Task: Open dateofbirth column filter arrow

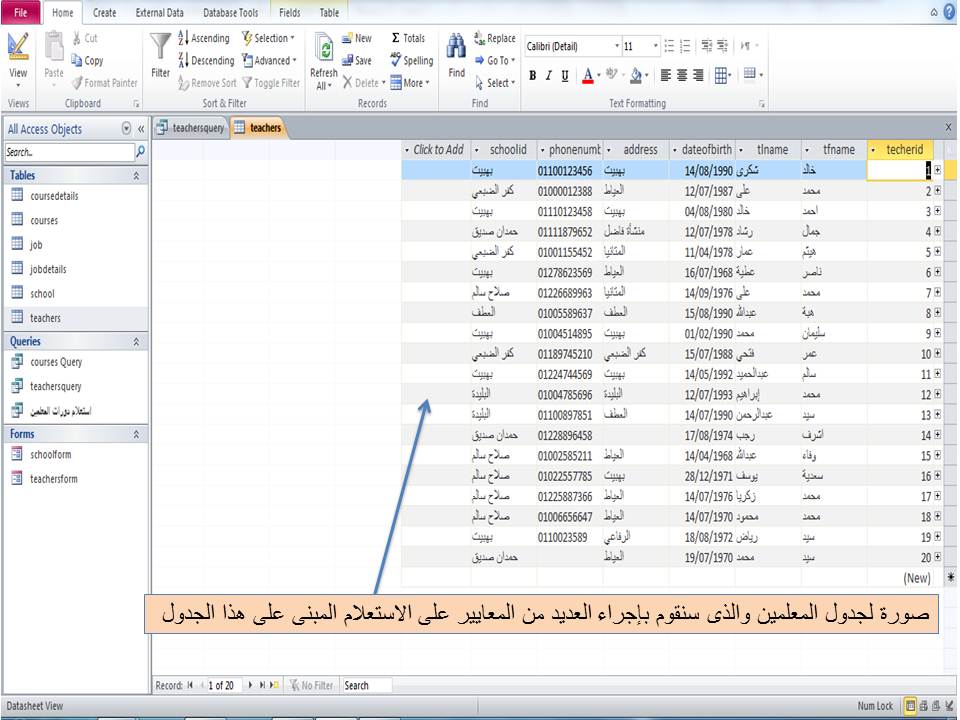Action: 675,150
